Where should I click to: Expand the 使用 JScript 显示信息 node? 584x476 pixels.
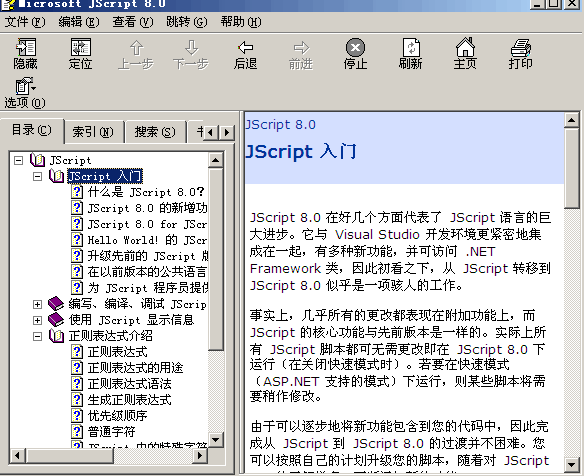point(37,320)
